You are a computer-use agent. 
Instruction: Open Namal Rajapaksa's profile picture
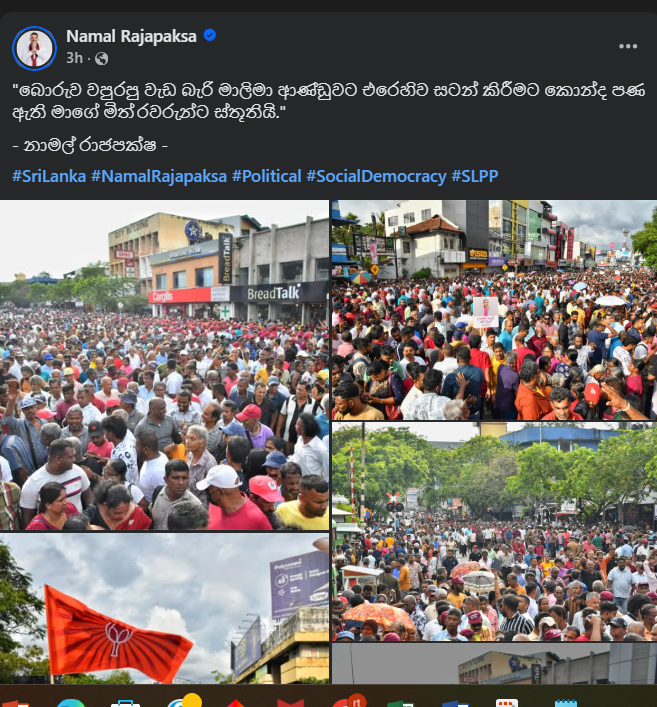point(34,48)
